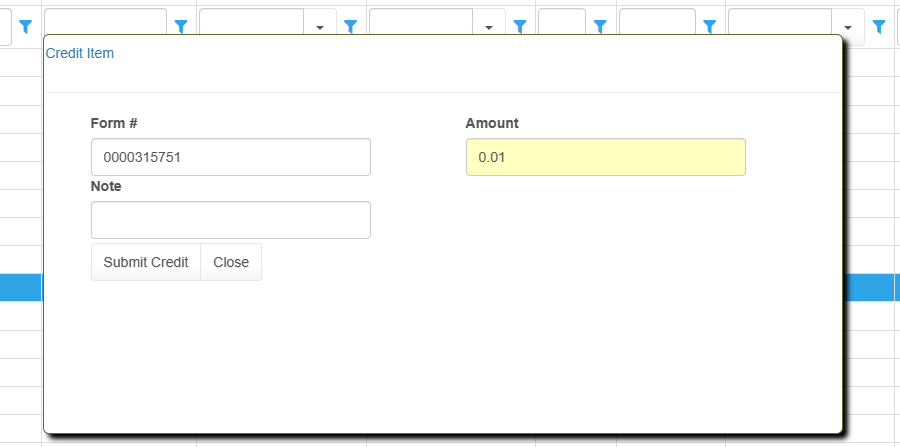This screenshot has height=447, width=900.
Task: Focus the Form # input field
Action: click(230, 157)
